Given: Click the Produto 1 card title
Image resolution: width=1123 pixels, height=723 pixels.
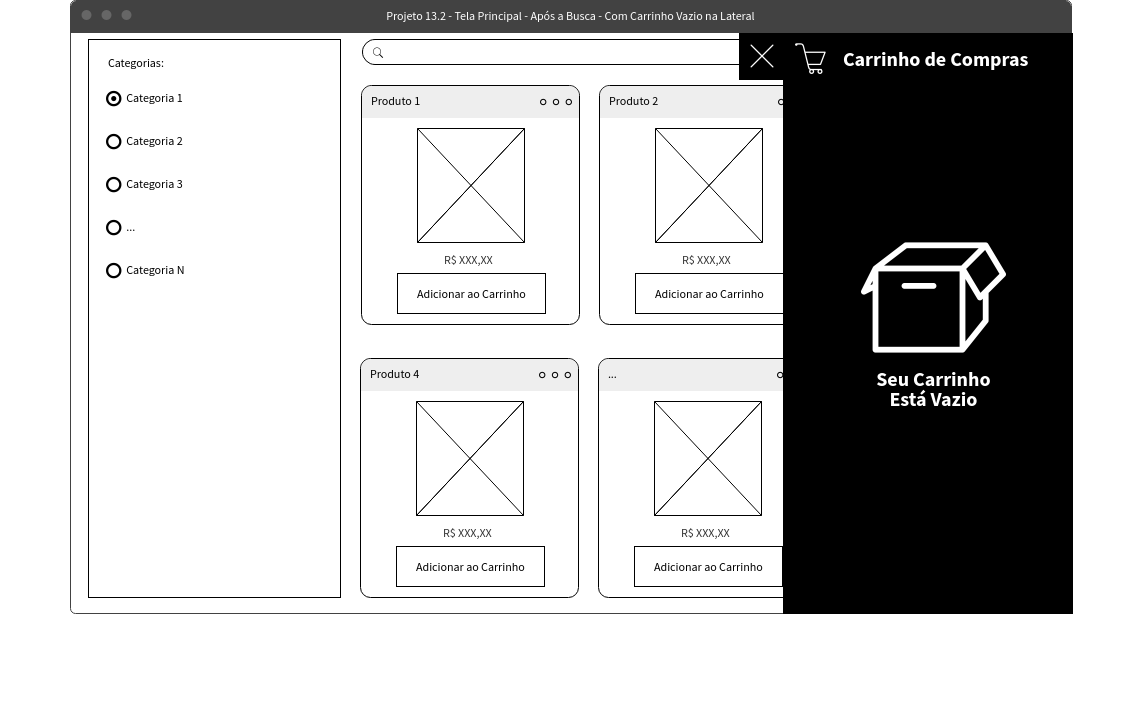Looking at the screenshot, I should 395,101.
